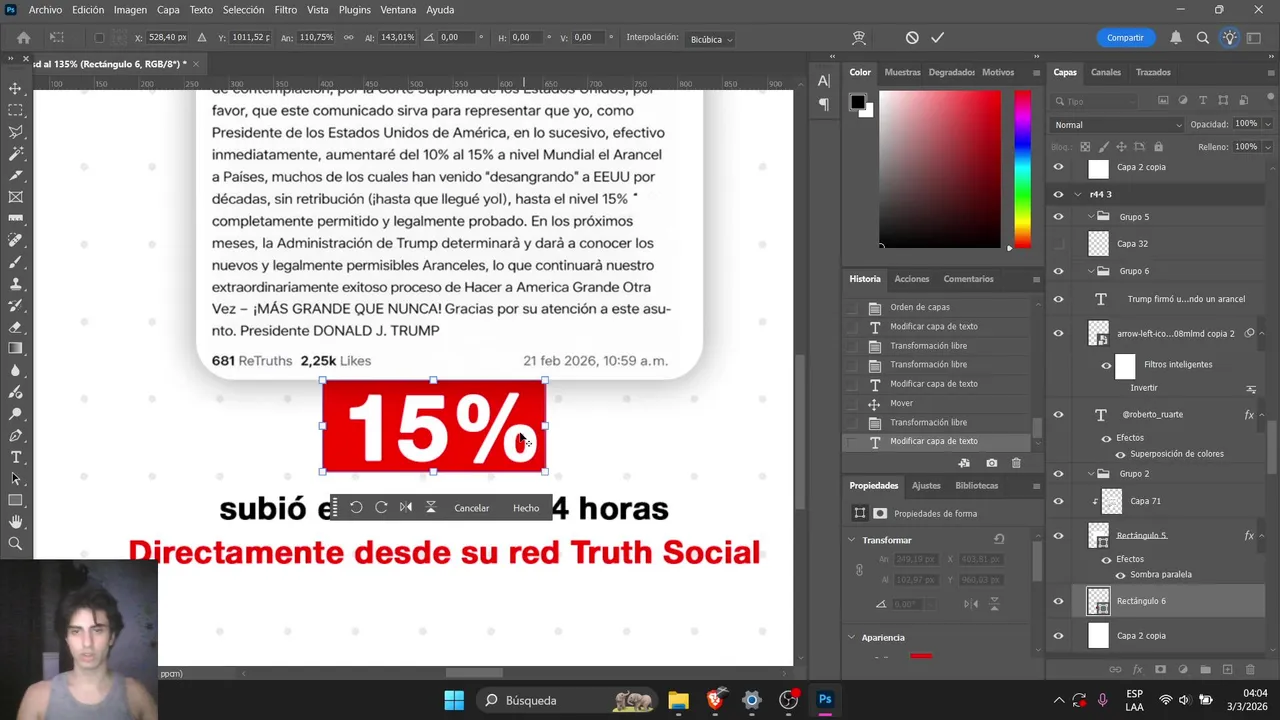
Task: Rotate clockwise in the floating transform bar
Action: click(381, 508)
